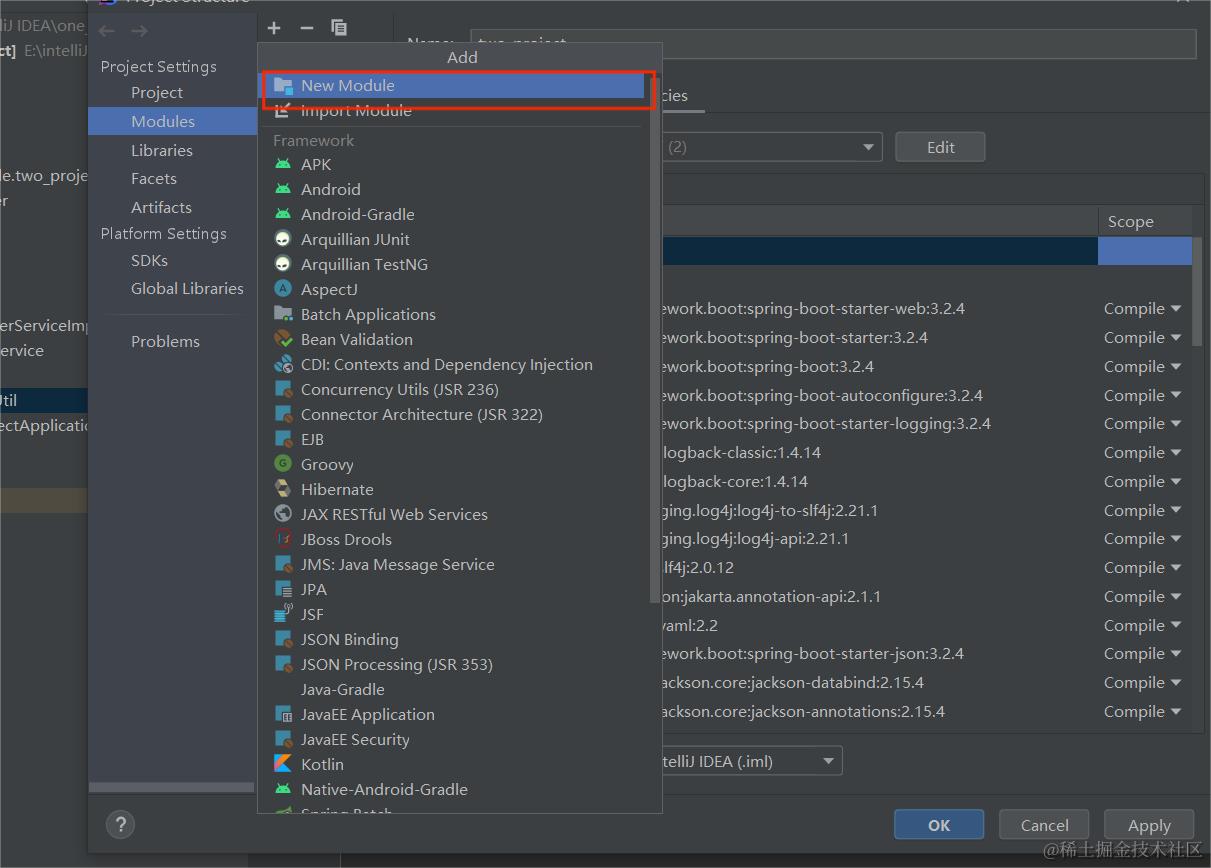
Task: Click the settings sidebar horizontal scrollbar
Action: [171, 788]
